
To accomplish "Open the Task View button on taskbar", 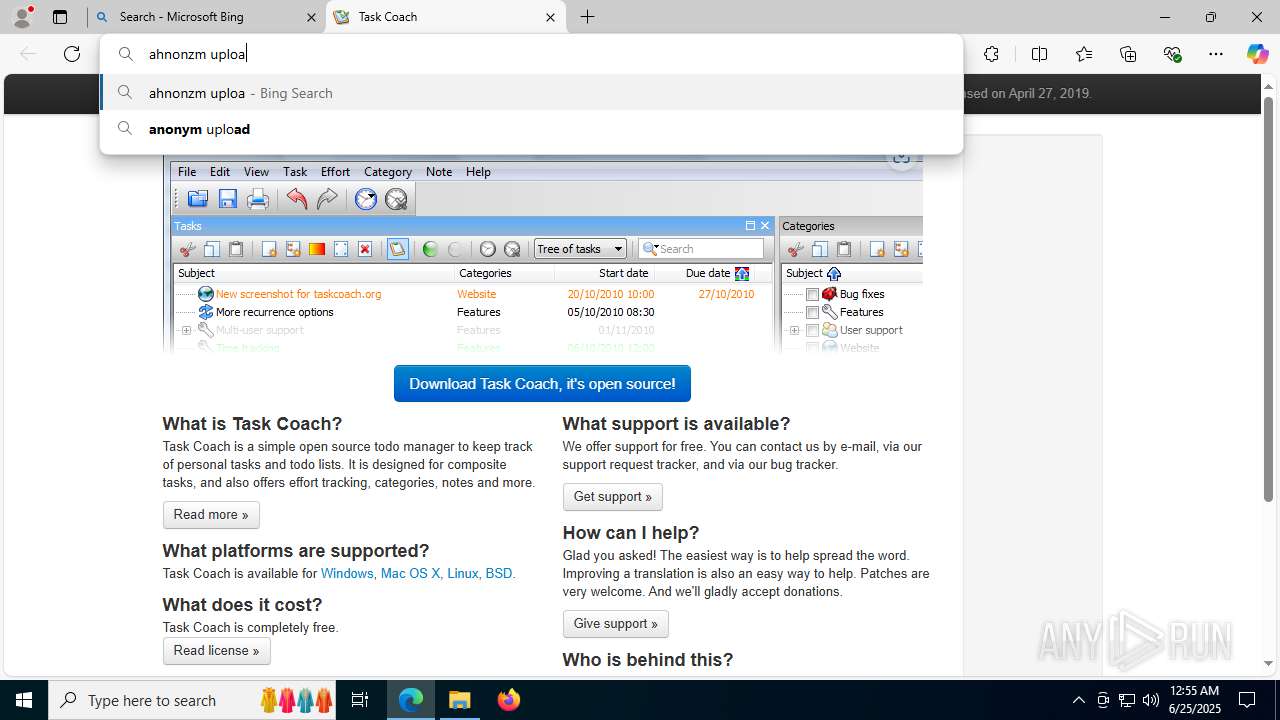I will (360, 700).
